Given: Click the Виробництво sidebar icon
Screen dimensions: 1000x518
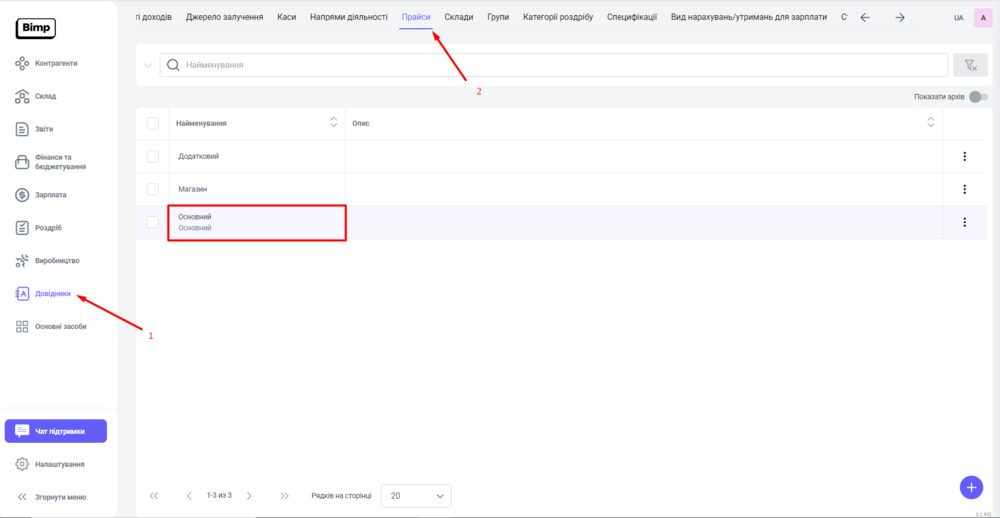Looking at the screenshot, I should pos(22,261).
